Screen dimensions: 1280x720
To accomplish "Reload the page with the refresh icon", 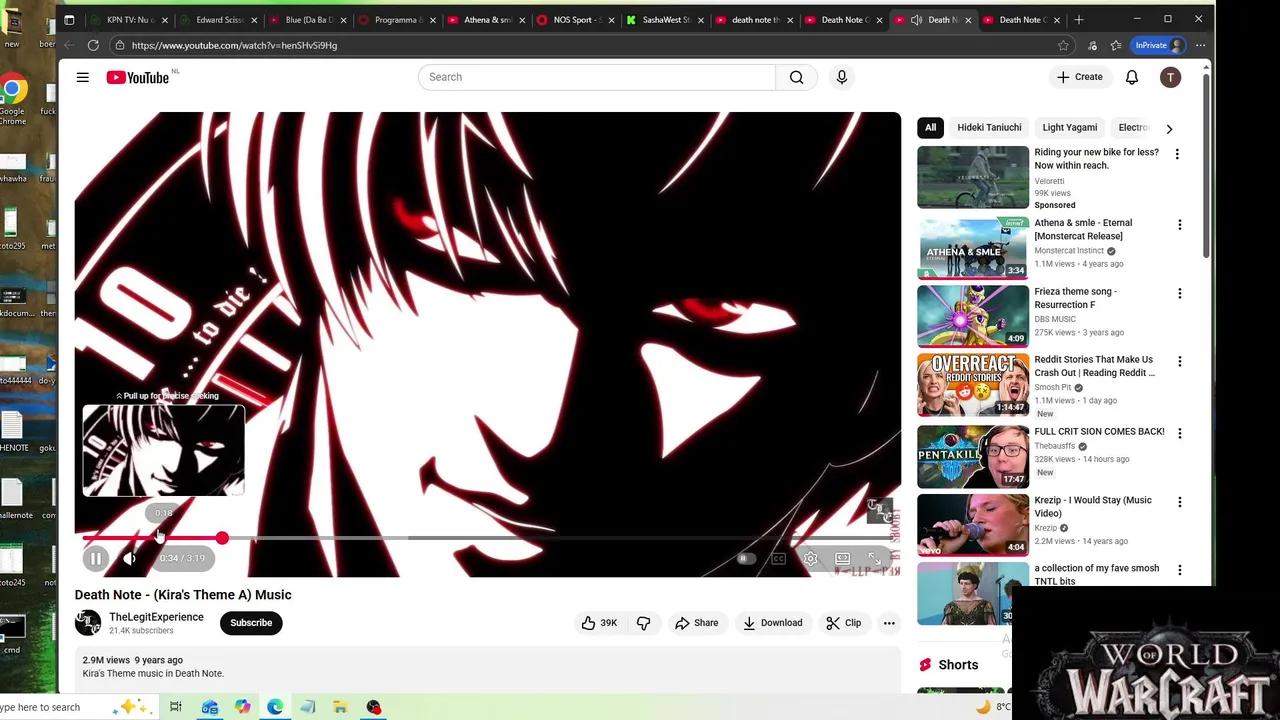I will 93,45.
